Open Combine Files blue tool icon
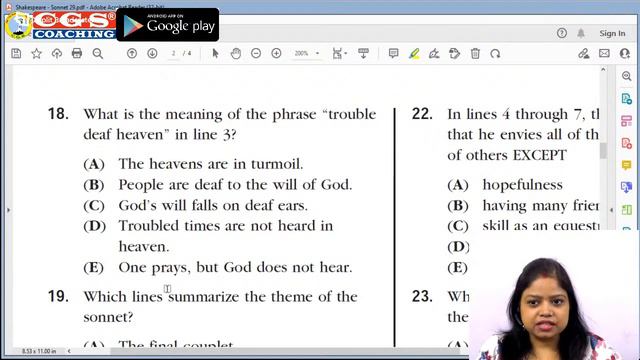The image size is (640, 360). pos(627,187)
